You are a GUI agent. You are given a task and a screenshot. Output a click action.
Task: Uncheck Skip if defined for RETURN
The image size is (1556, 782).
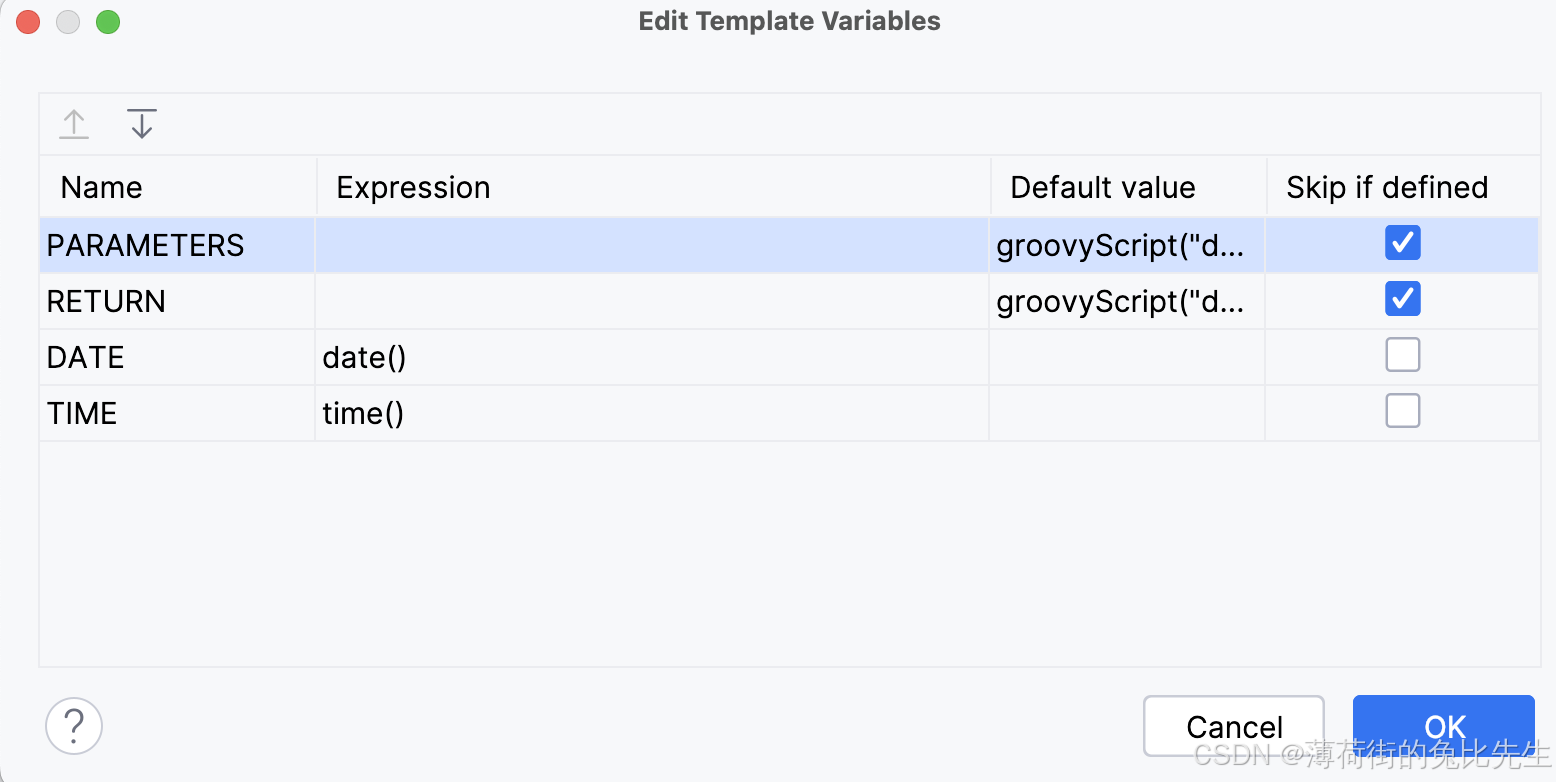pyautogui.click(x=1402, y=299)
